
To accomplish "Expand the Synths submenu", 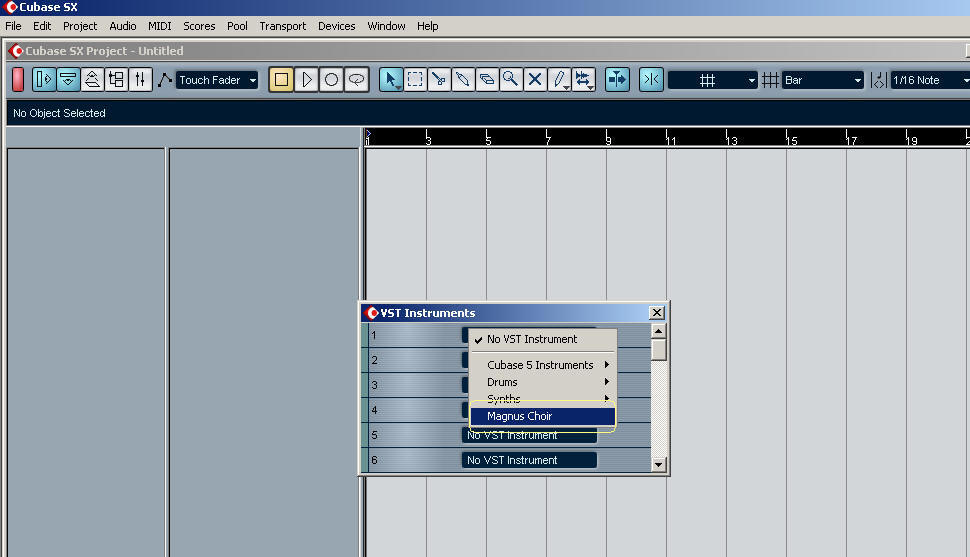I will tap(543, 399).
